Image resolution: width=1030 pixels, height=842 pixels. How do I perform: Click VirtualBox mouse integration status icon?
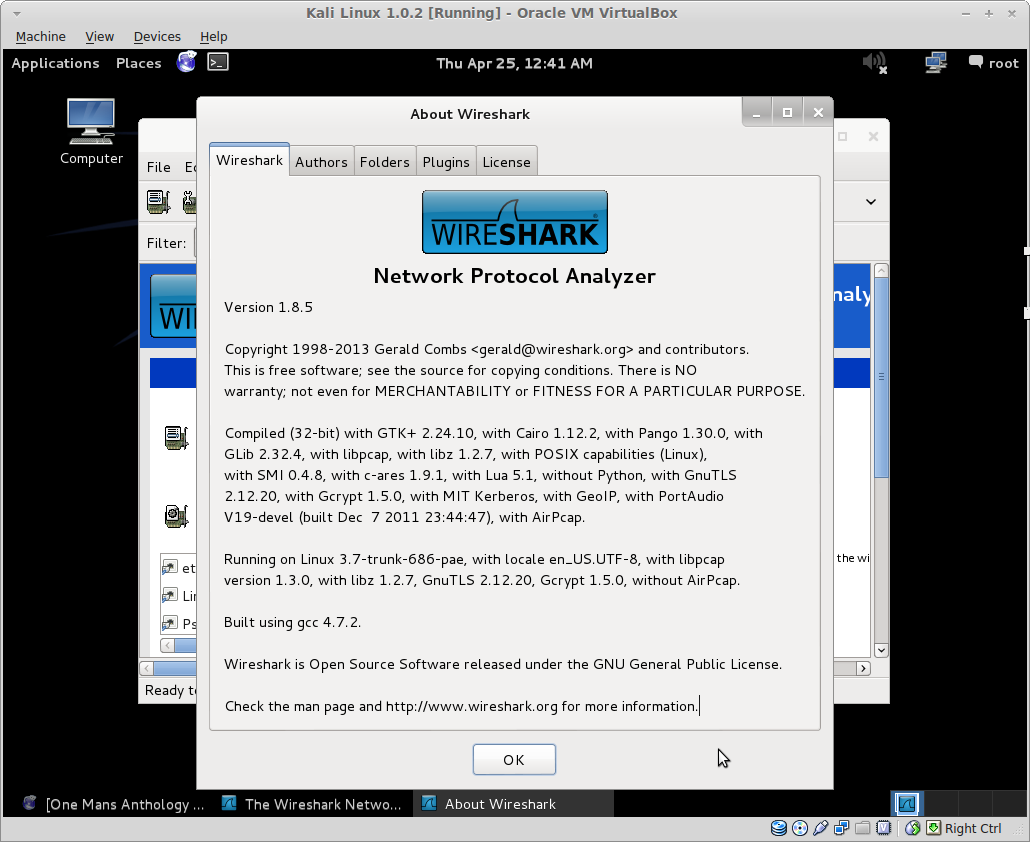click(x=912, y=828)
